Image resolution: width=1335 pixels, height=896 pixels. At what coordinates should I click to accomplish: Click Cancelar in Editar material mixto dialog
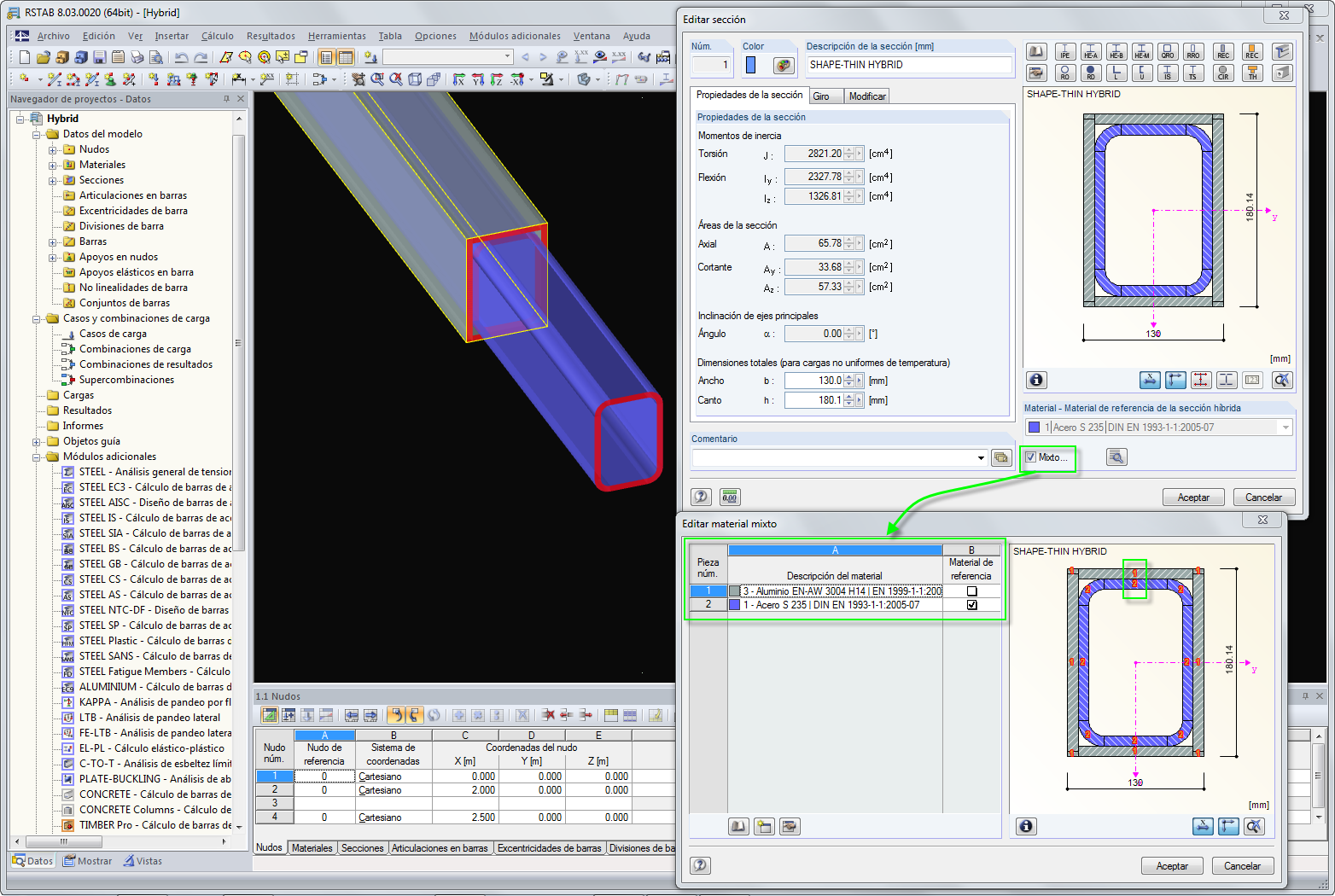coord(1242,866)
